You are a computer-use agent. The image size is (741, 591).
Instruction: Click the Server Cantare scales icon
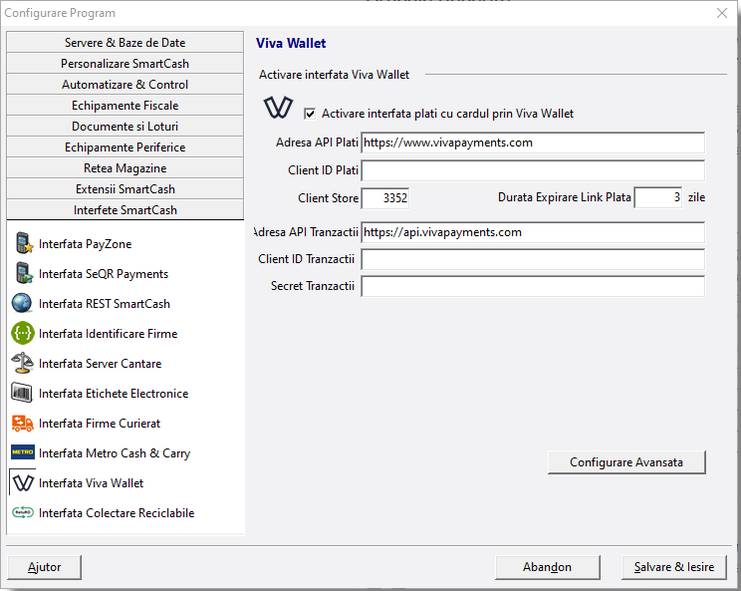[x=22, y=363]
